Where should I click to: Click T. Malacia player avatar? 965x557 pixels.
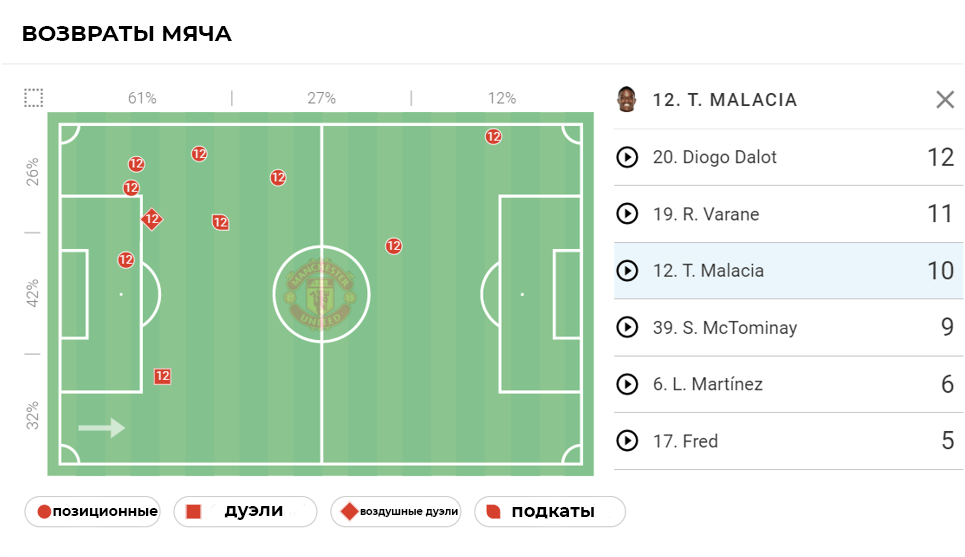click(x=627, y=99)
